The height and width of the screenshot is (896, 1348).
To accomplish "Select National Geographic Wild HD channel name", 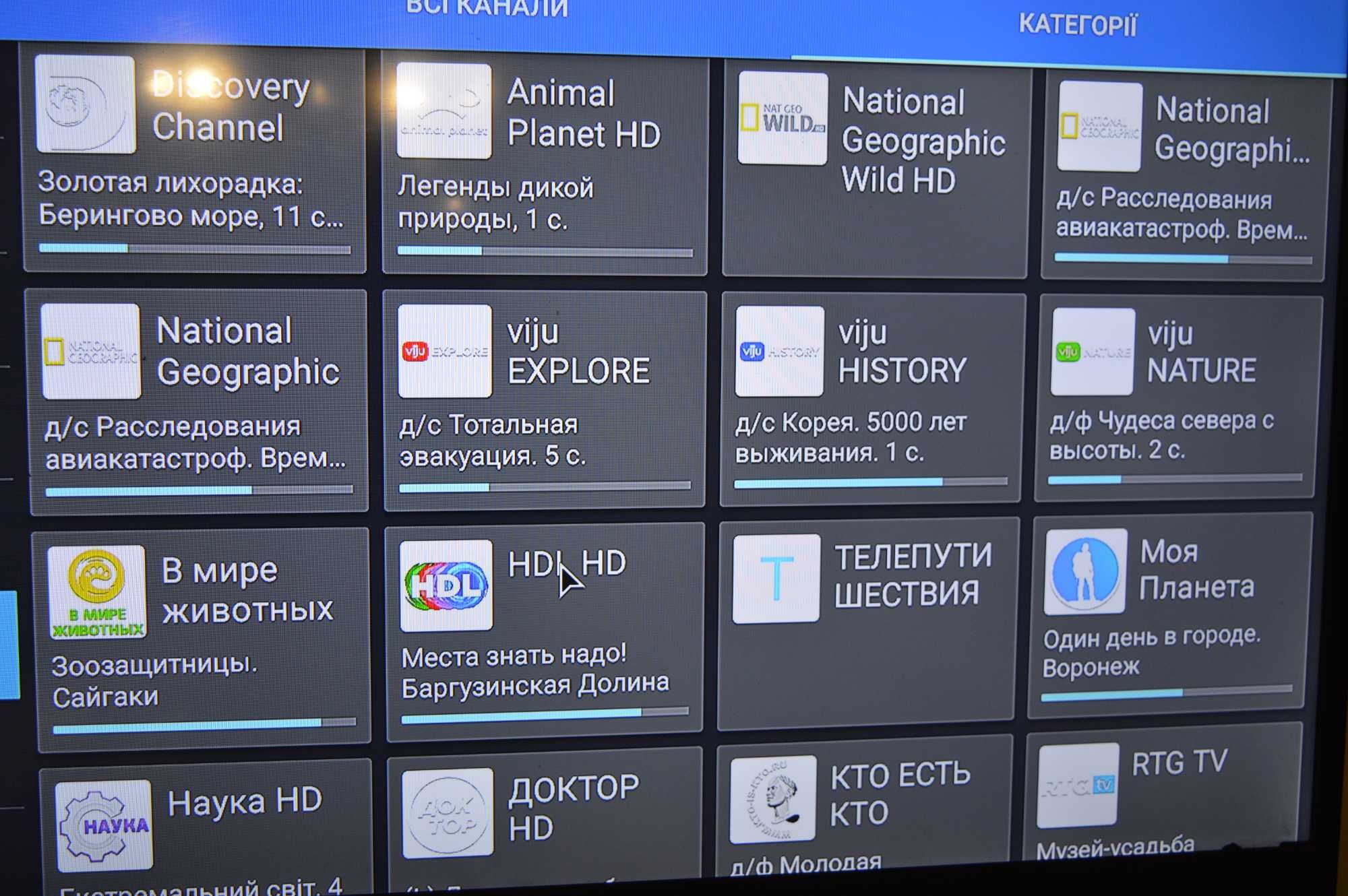I will tap(923, 141).
